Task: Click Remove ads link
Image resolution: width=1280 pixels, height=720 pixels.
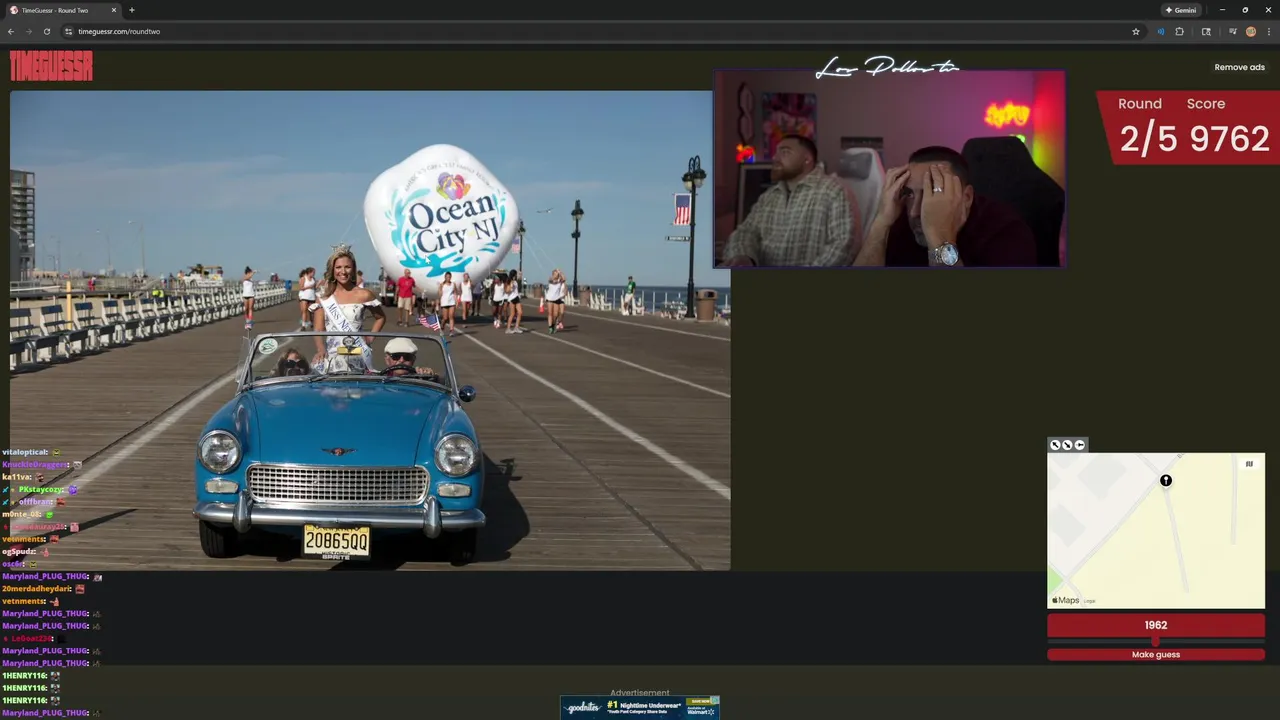Action: click(1239, 67)
